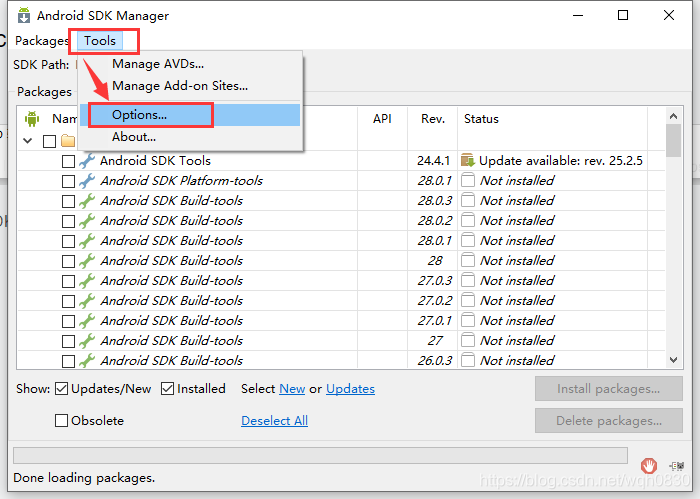
Task: Check the Android SDK Tools checkbox
Action: click(x=68, y=161)
